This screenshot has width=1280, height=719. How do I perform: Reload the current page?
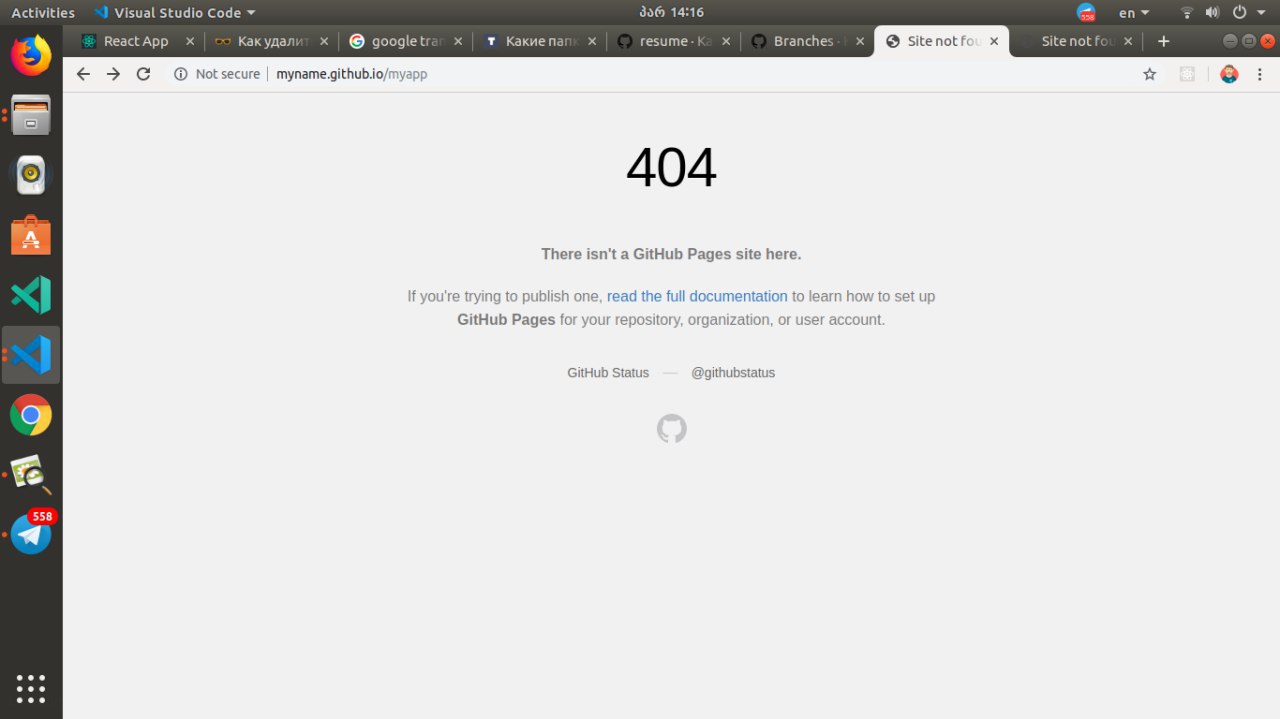click(x=143, y=74)
